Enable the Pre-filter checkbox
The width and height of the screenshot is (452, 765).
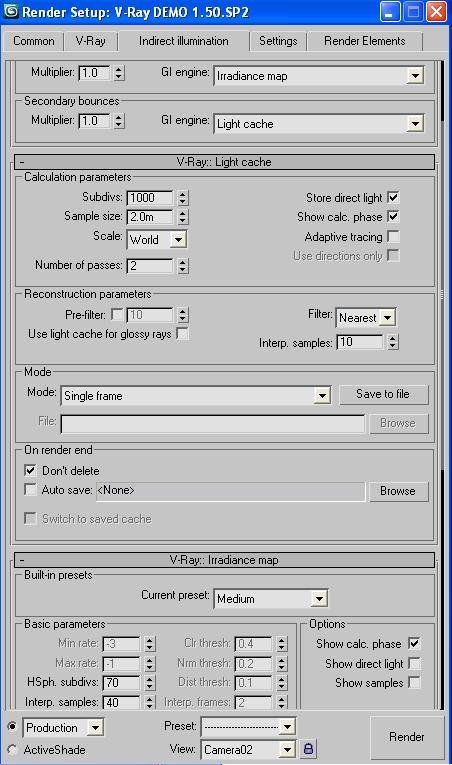[117, 314]
